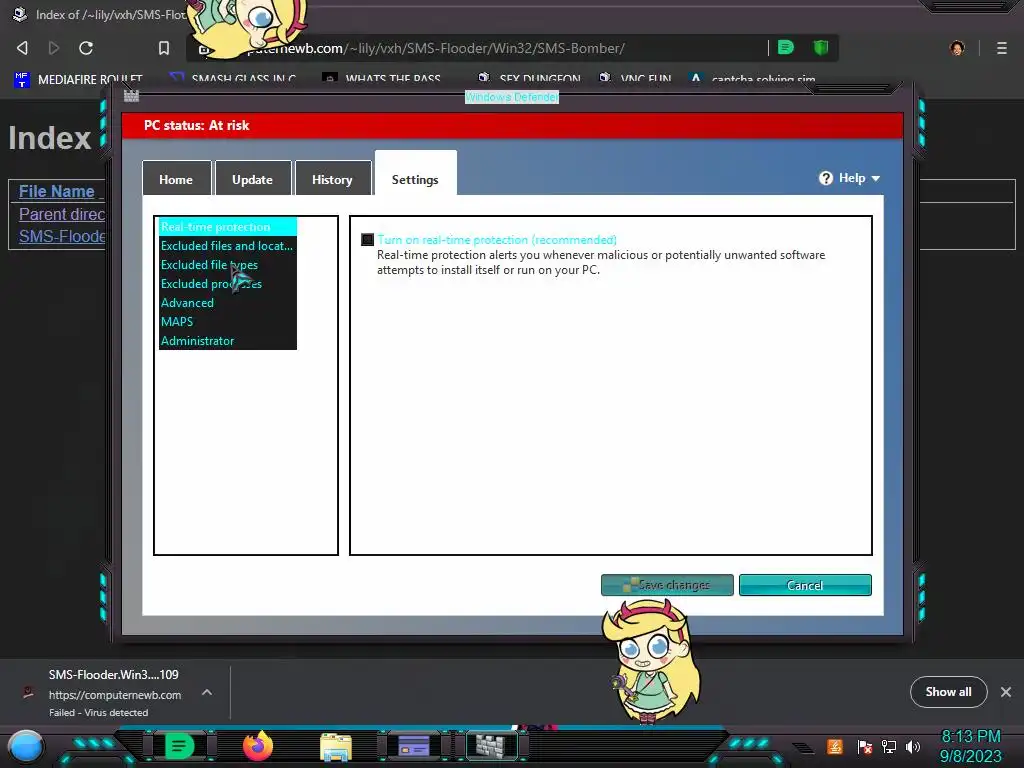Open File Explorer from the taskbar
The height and width of the screenshot is (768, 1024).
(336, 747)
